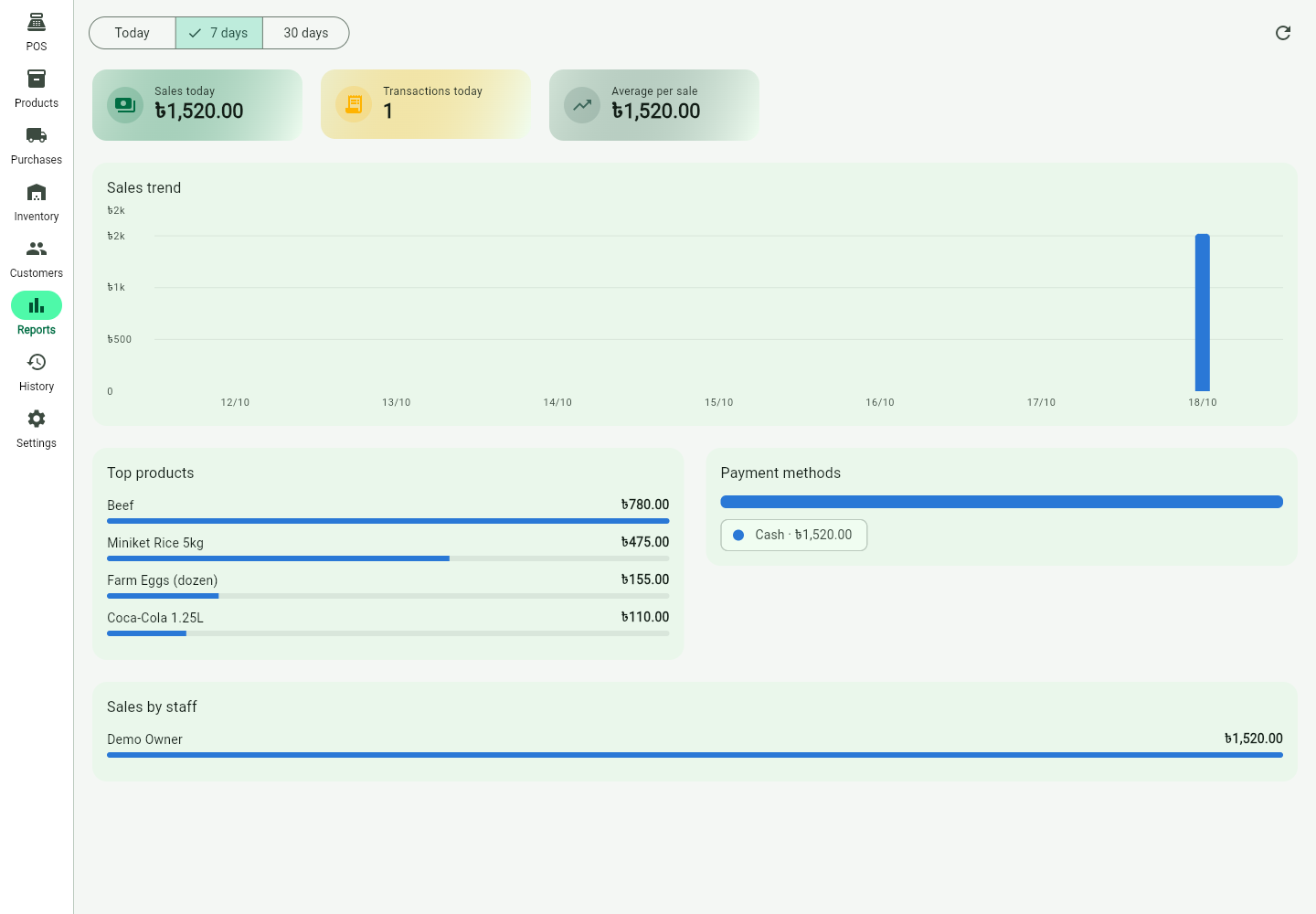Click Demo Owner's ৳1,520.00 total

(x=1254, y=739)
